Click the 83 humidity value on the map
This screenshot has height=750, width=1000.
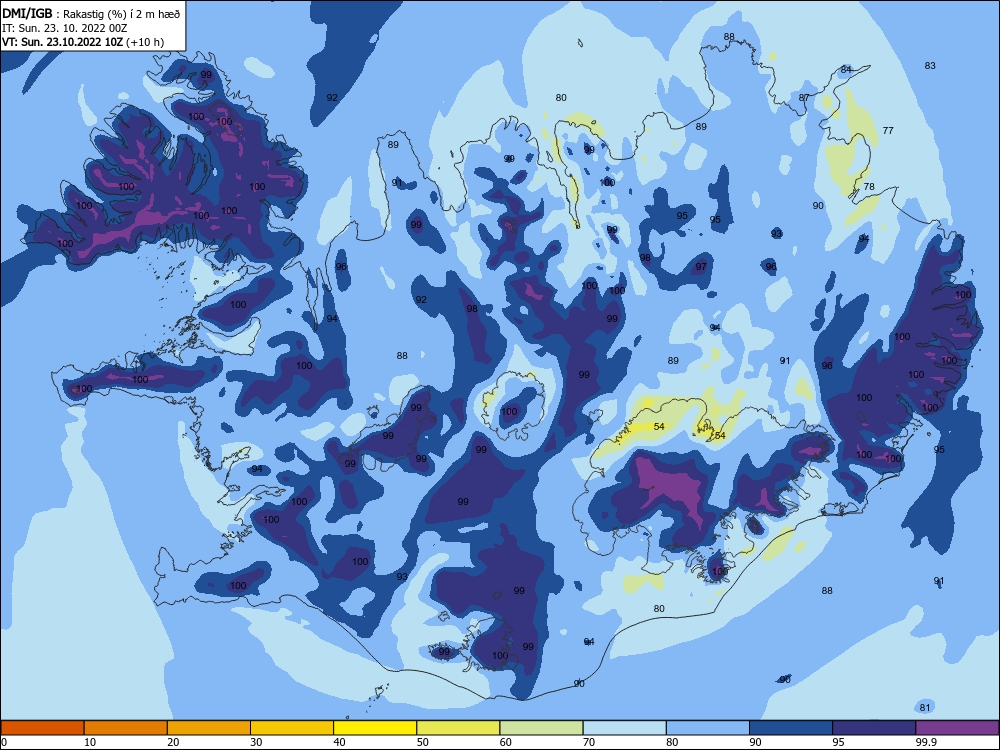click(x=930, y=66)
